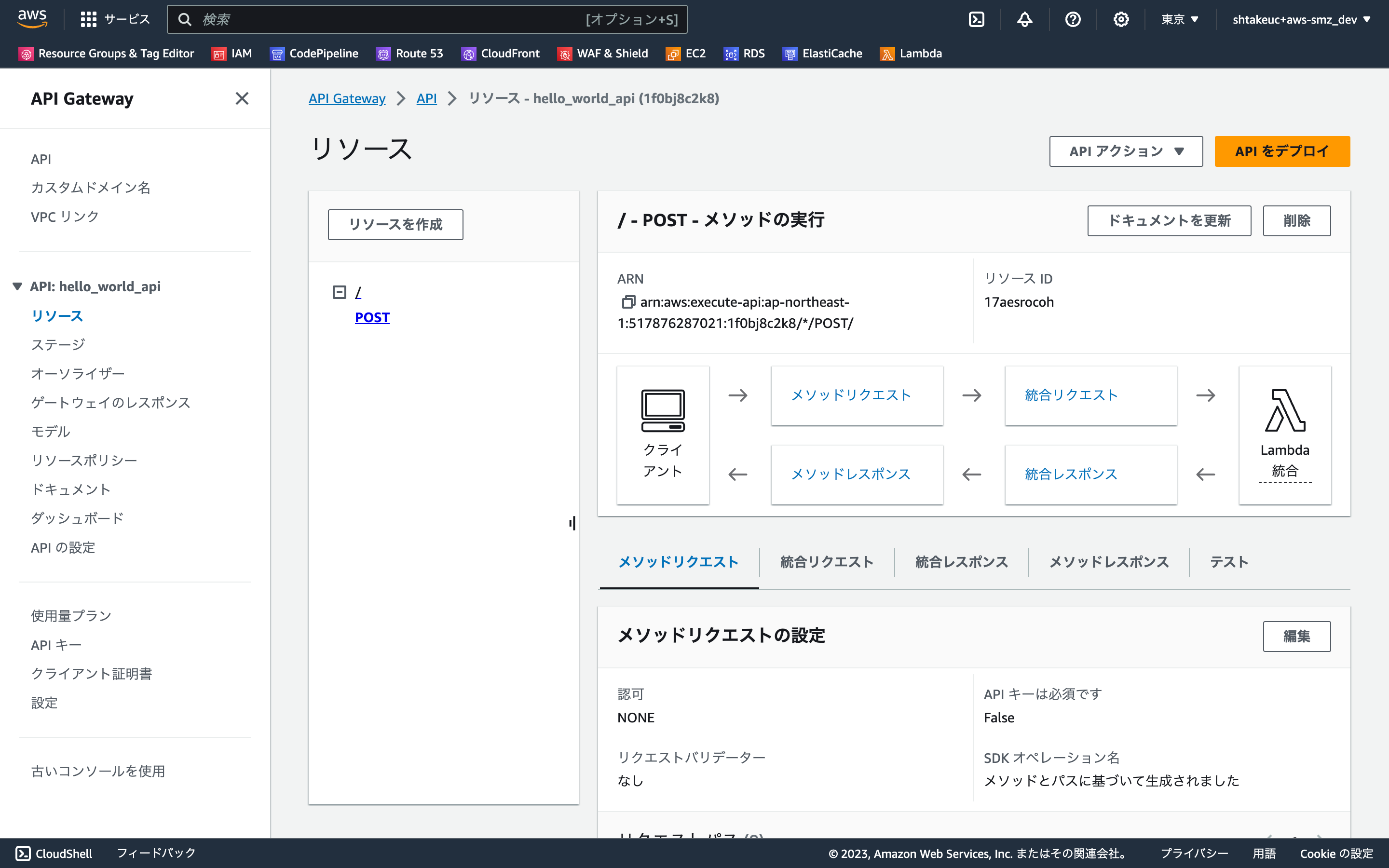Open ゲートウェイのレスポンス in side navigation
The height and width of the screenshot is (868, 1389).
[111, 403]
